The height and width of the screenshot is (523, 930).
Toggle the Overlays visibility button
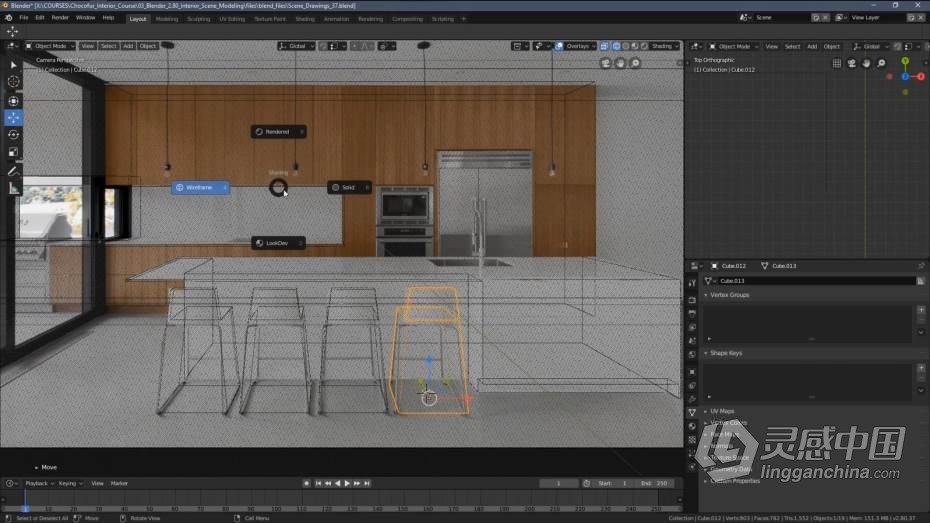[559, 46]
